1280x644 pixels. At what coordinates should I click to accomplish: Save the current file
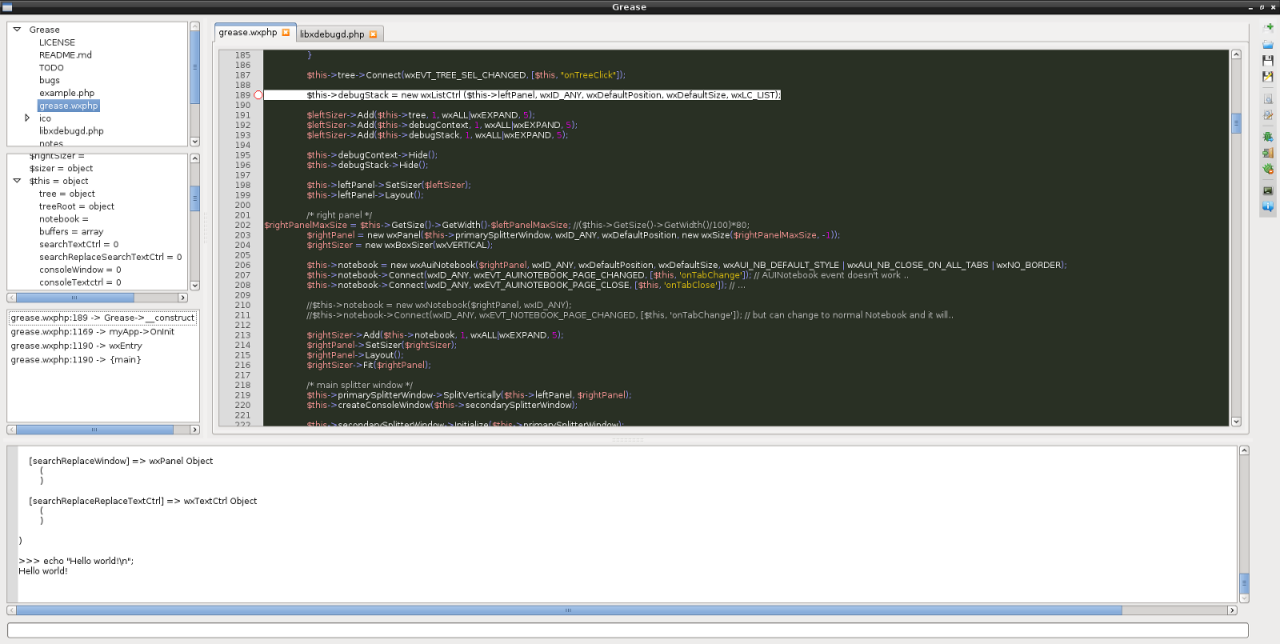coord(1268,60)
